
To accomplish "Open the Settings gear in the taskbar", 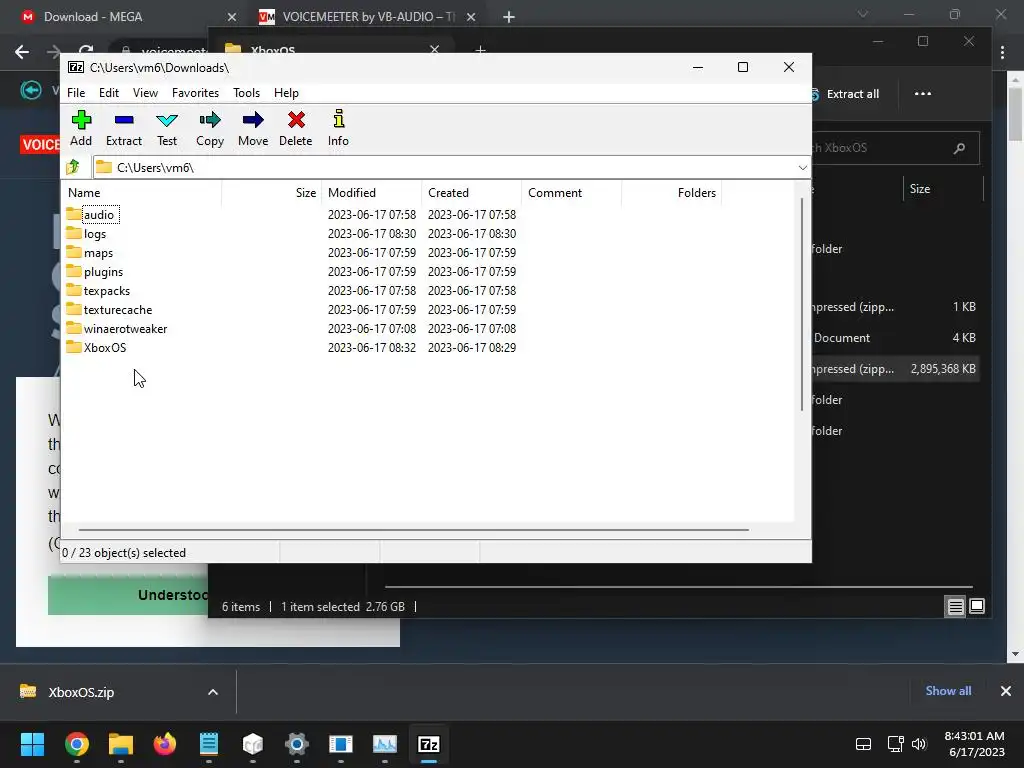I will pyautogui.click(x=296, y=744).
